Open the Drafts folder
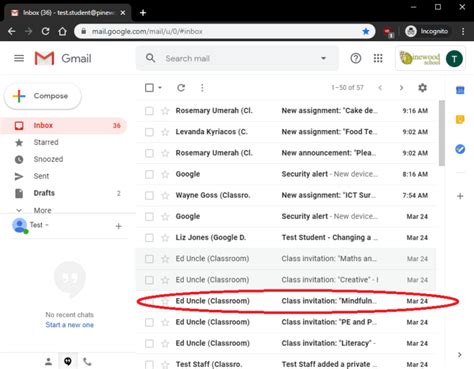Screen dimensions: 474x369 point(44,193)
